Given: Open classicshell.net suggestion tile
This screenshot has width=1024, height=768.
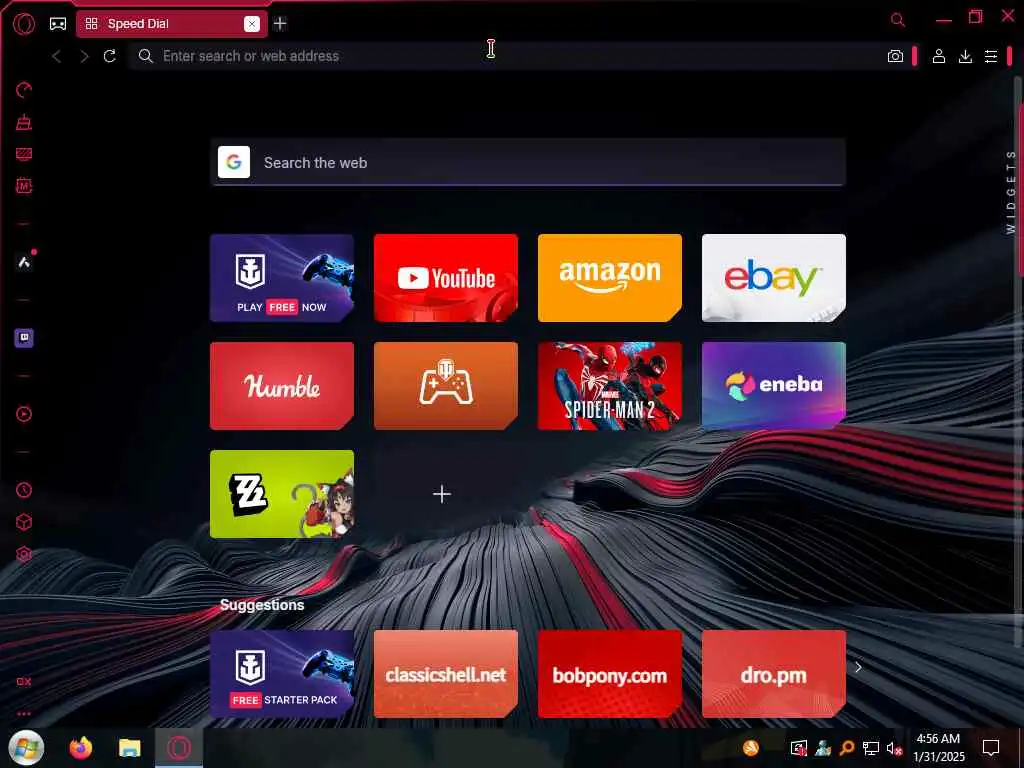Looking at the screenshot, I should 446,674.
